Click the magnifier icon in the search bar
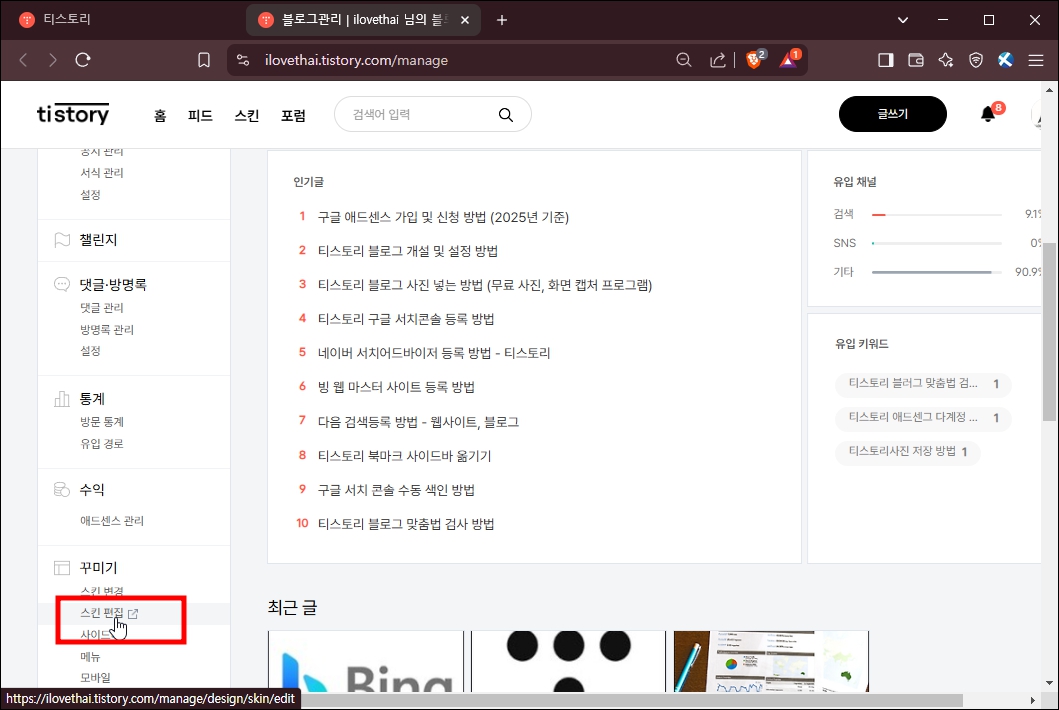 506,114
